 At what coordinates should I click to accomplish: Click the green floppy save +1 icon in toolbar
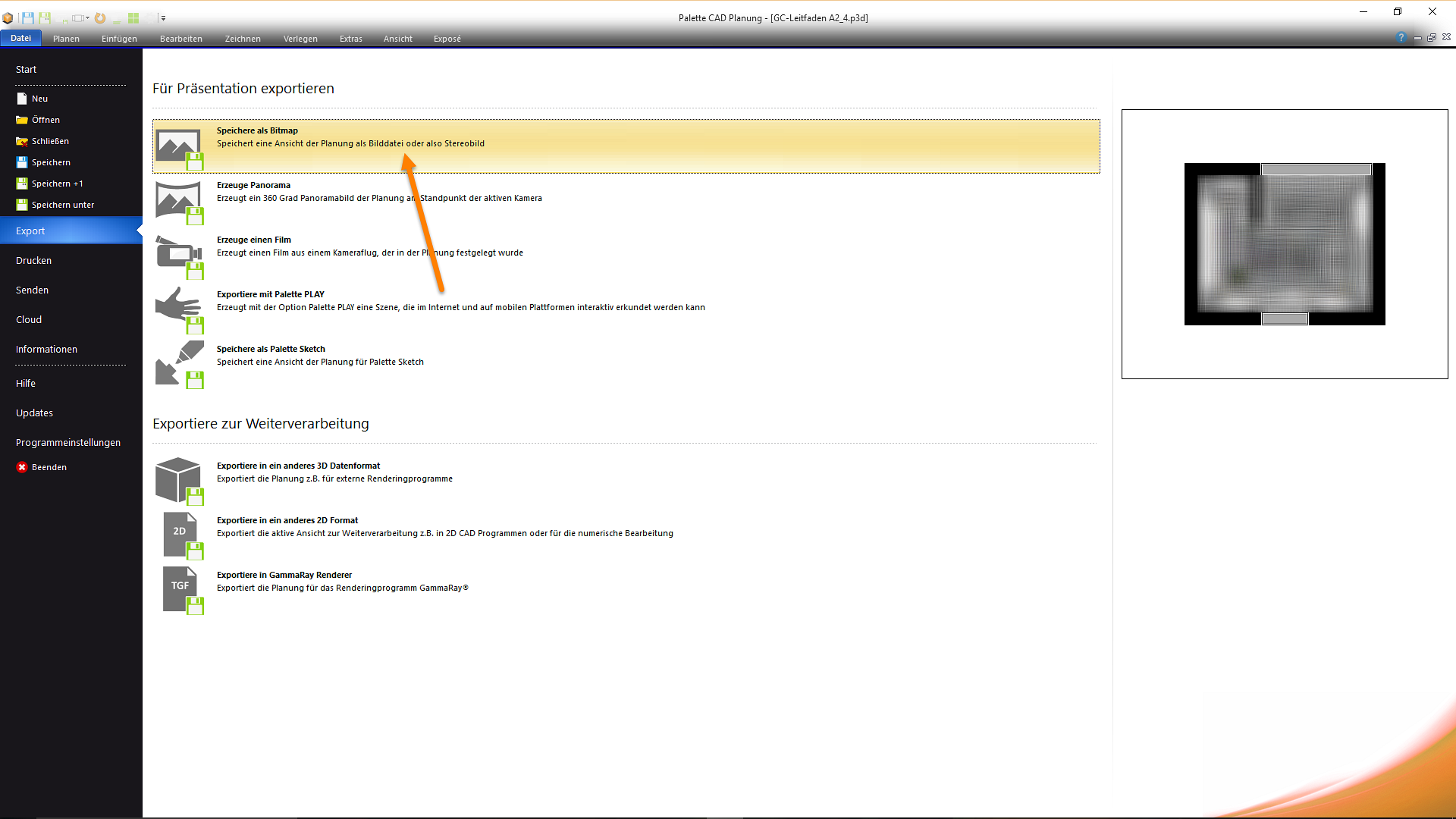point(45,17)
